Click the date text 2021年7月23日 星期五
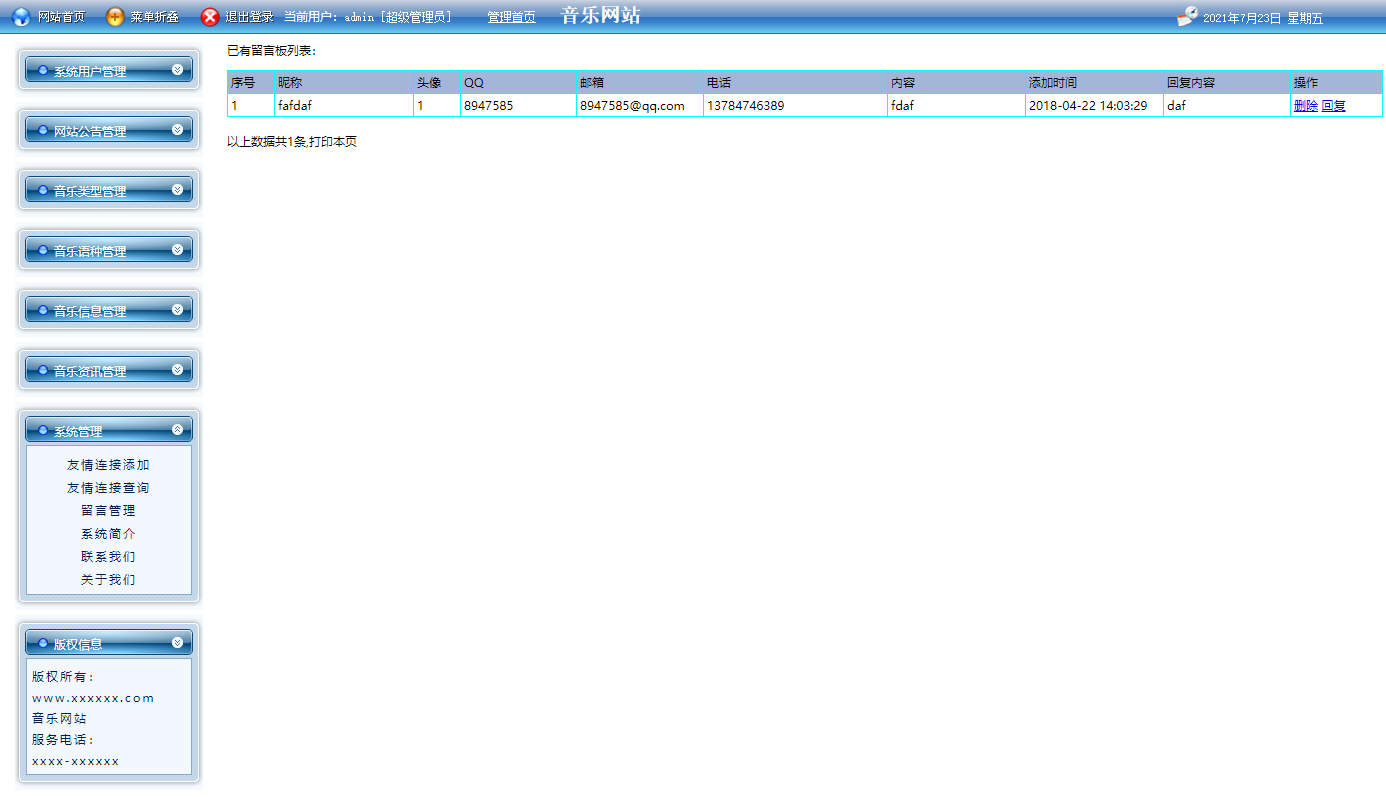This screenshot has height=797, width=1386. [x=1263, y=18]
